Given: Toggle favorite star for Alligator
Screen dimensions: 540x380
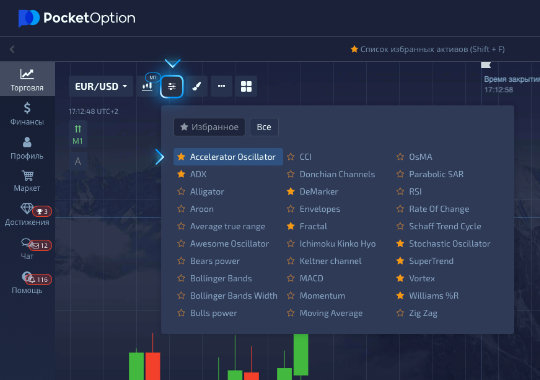Looking at the screenshot, I should tap(181, 192).
